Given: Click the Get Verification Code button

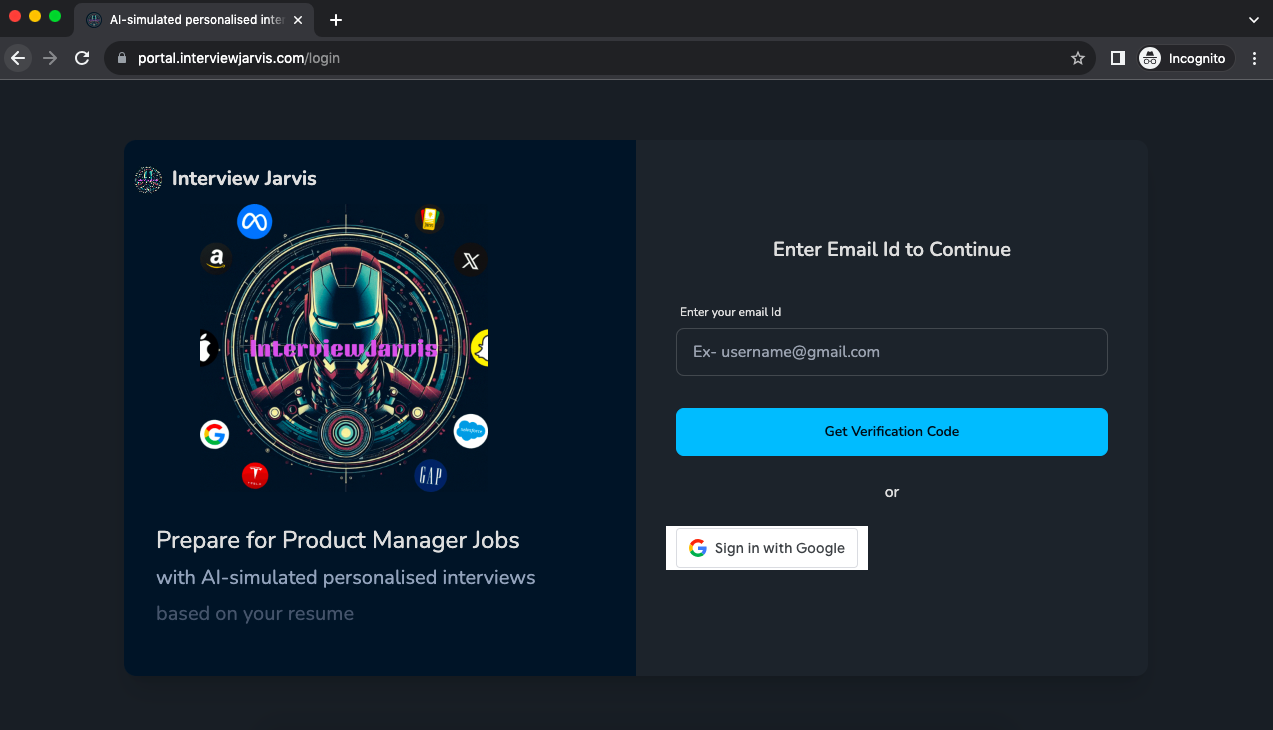Looking at the screenshot, I should click(891, 432).
